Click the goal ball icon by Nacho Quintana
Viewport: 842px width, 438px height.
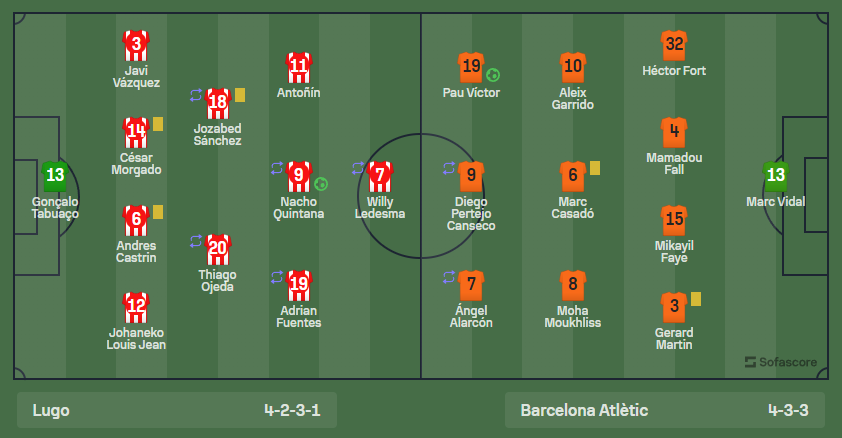point(321,184)
